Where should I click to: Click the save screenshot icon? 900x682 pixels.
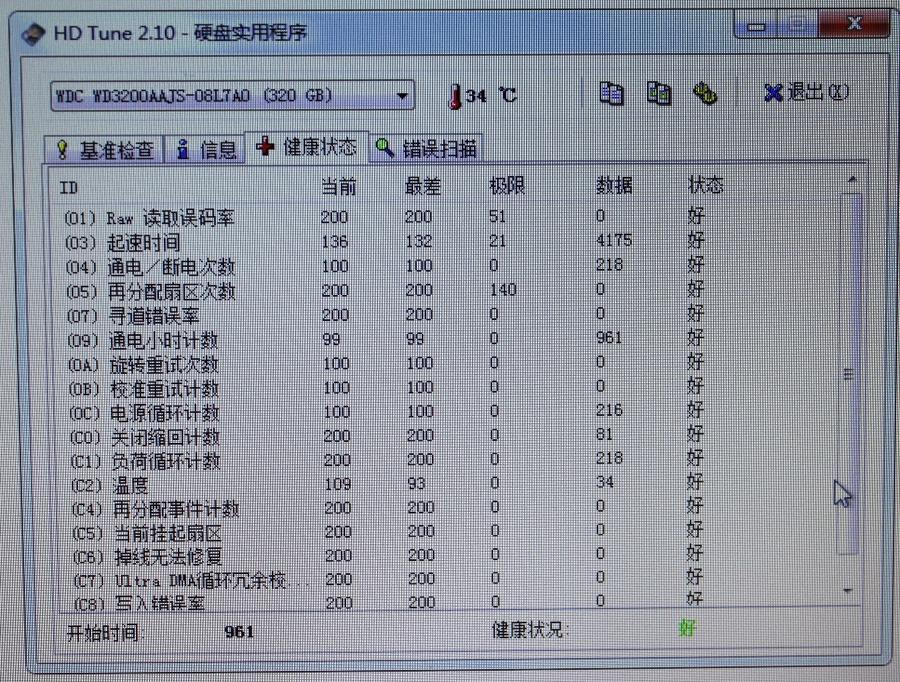[x=658, y=93]
